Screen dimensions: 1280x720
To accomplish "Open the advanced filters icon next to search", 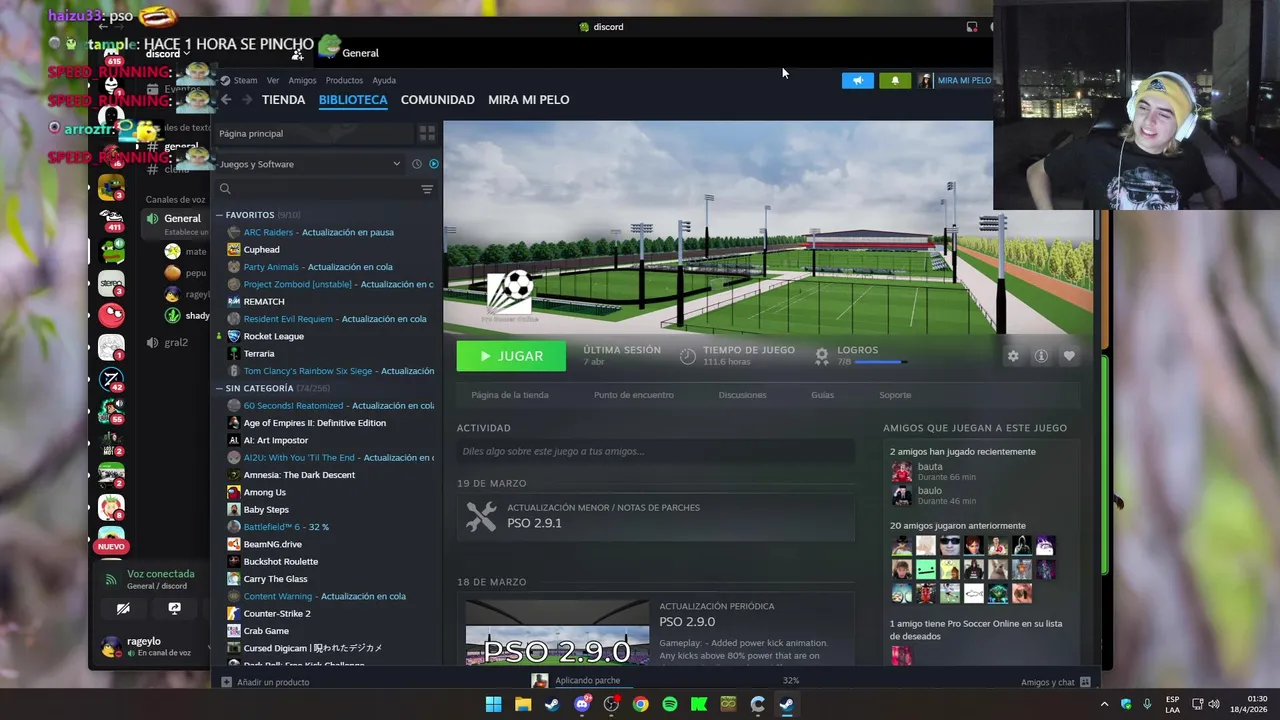I will pos(427,189).
